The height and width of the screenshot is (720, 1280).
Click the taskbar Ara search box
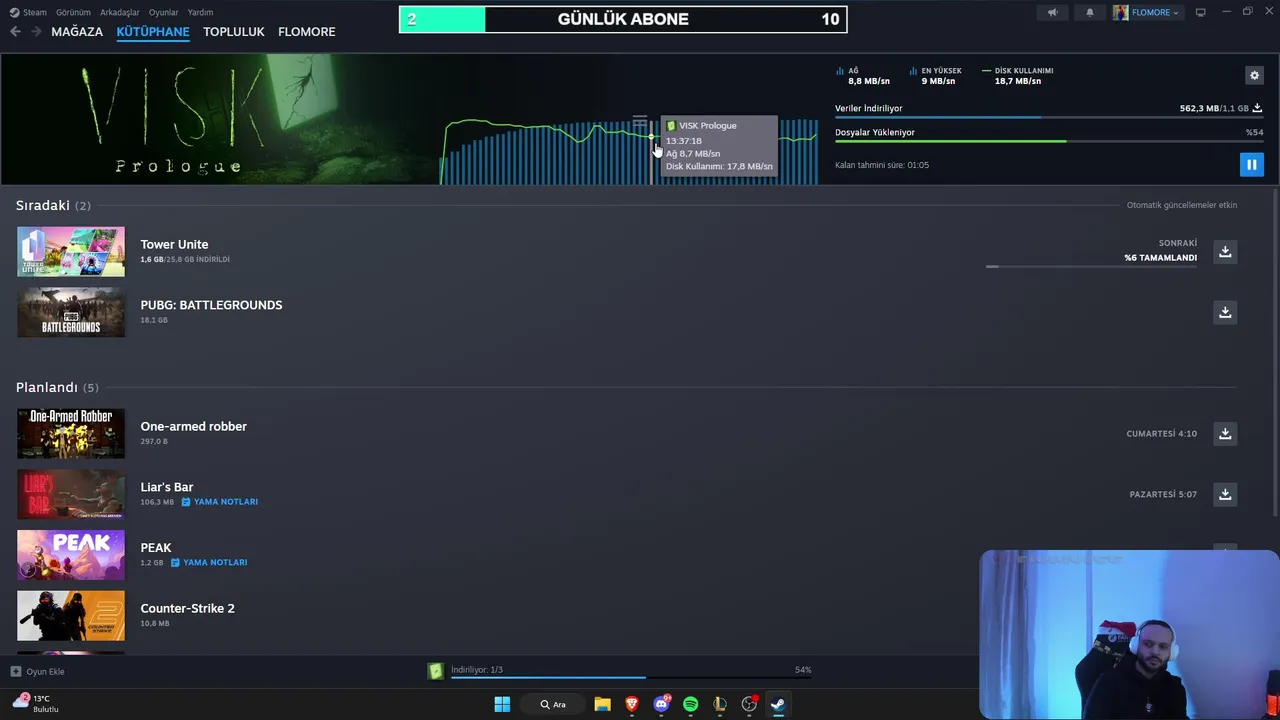point(553,704)
